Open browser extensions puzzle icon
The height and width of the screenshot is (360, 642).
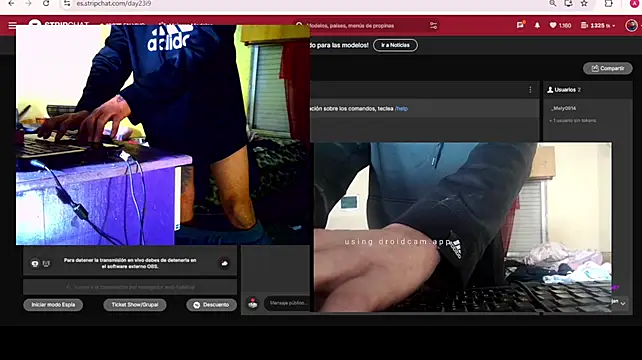click(608, 4)
